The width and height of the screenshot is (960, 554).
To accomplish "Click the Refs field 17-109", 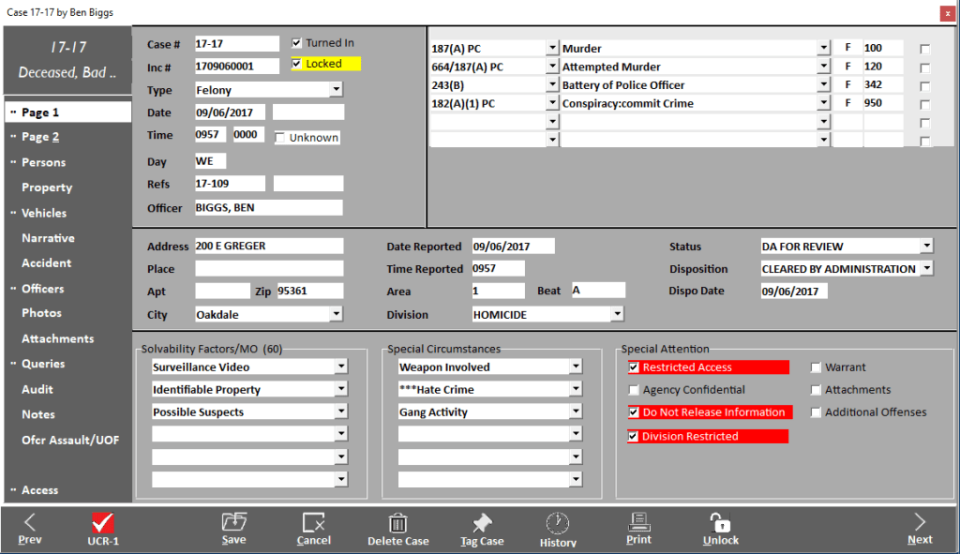I will tap(230, 184).
